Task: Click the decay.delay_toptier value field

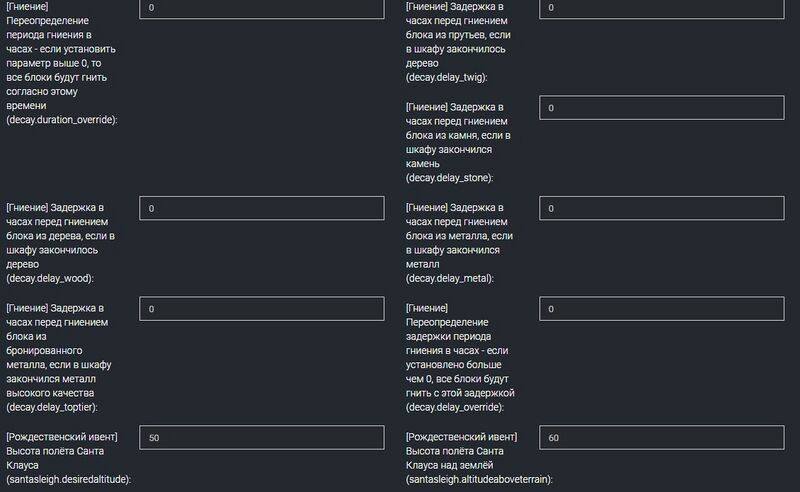Action: (262, 309)
